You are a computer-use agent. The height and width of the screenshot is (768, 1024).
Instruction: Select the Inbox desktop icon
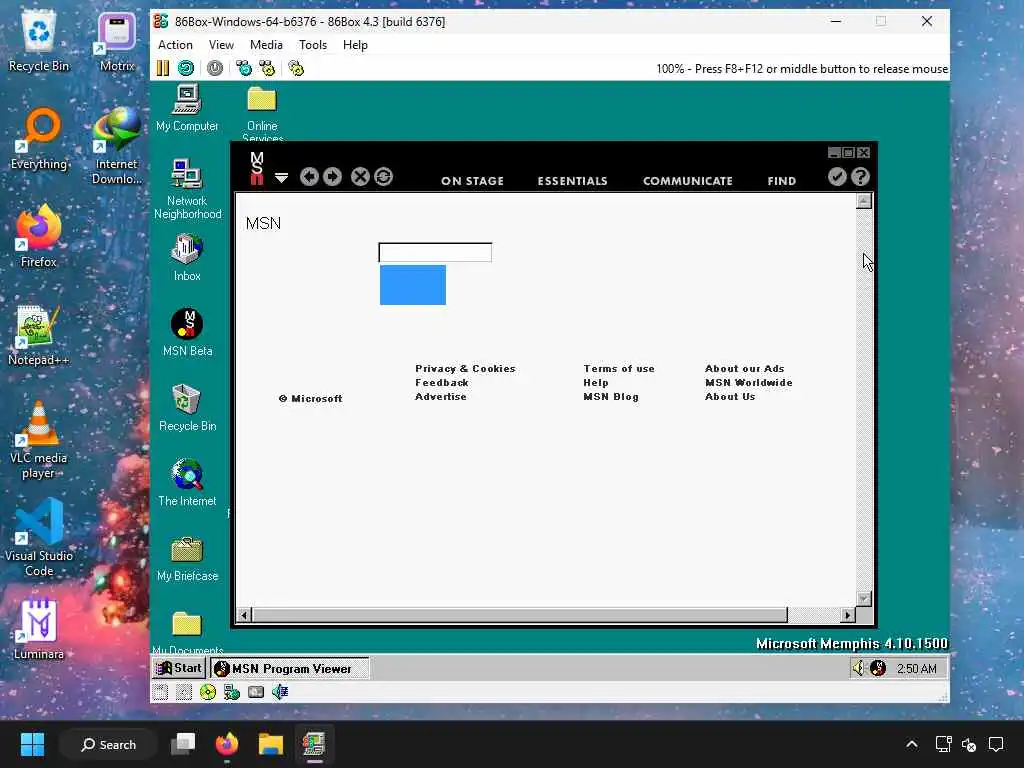click(187, 257)
